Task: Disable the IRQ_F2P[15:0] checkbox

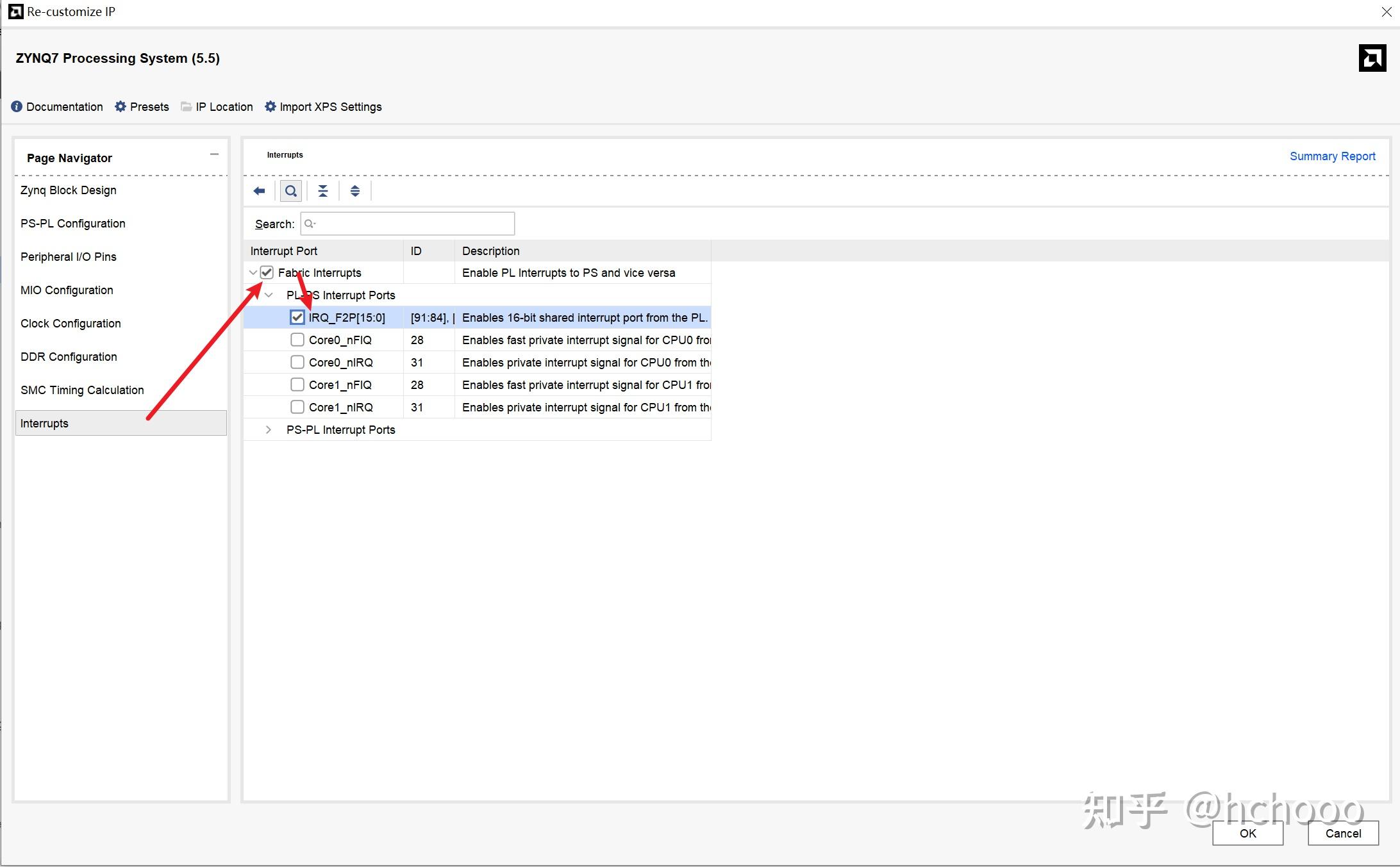Action: pyautogui.click(x=297, y=318)
